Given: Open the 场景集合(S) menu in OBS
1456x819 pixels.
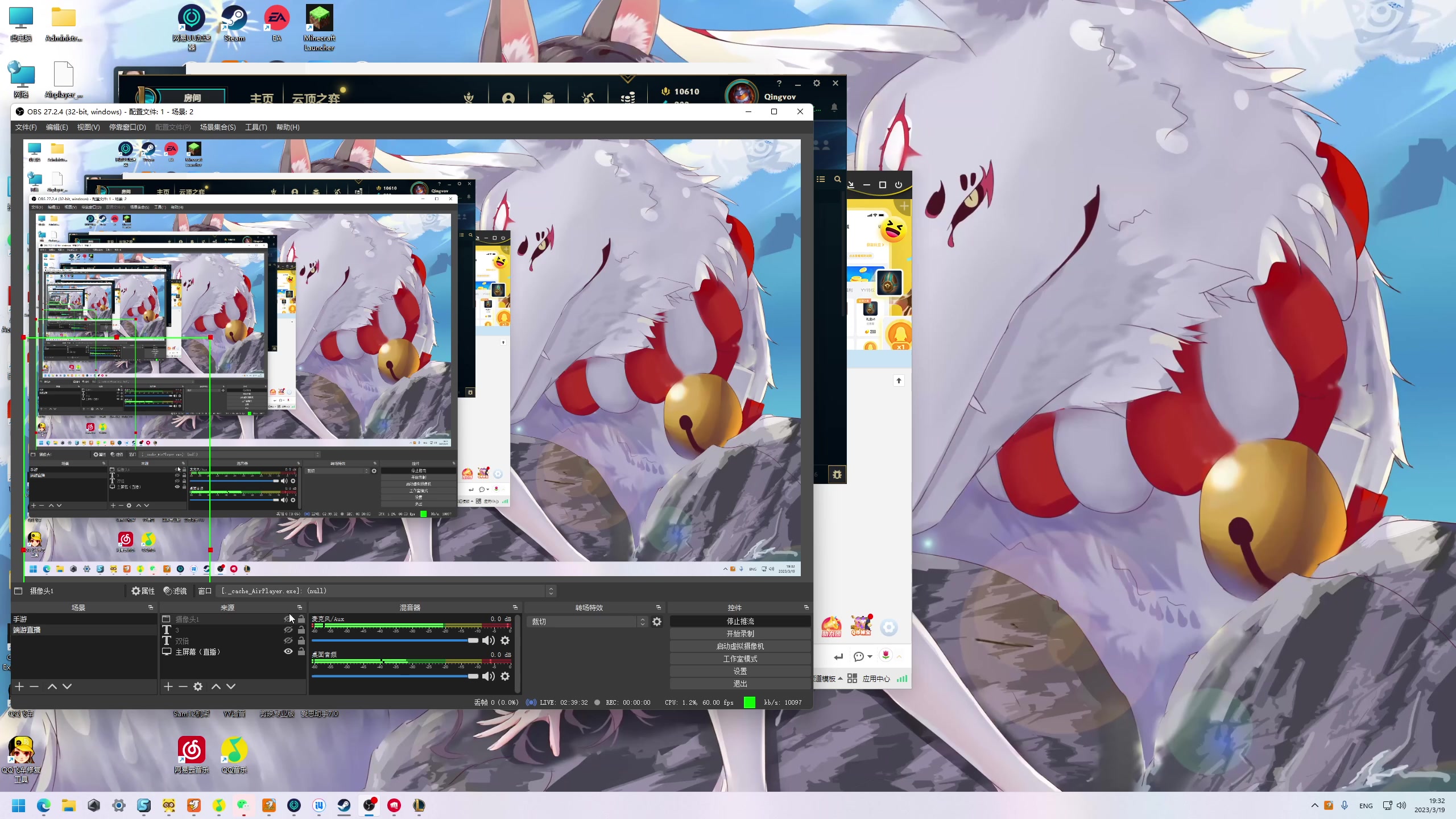Looking at the screenshot, I should pos(218,127).
